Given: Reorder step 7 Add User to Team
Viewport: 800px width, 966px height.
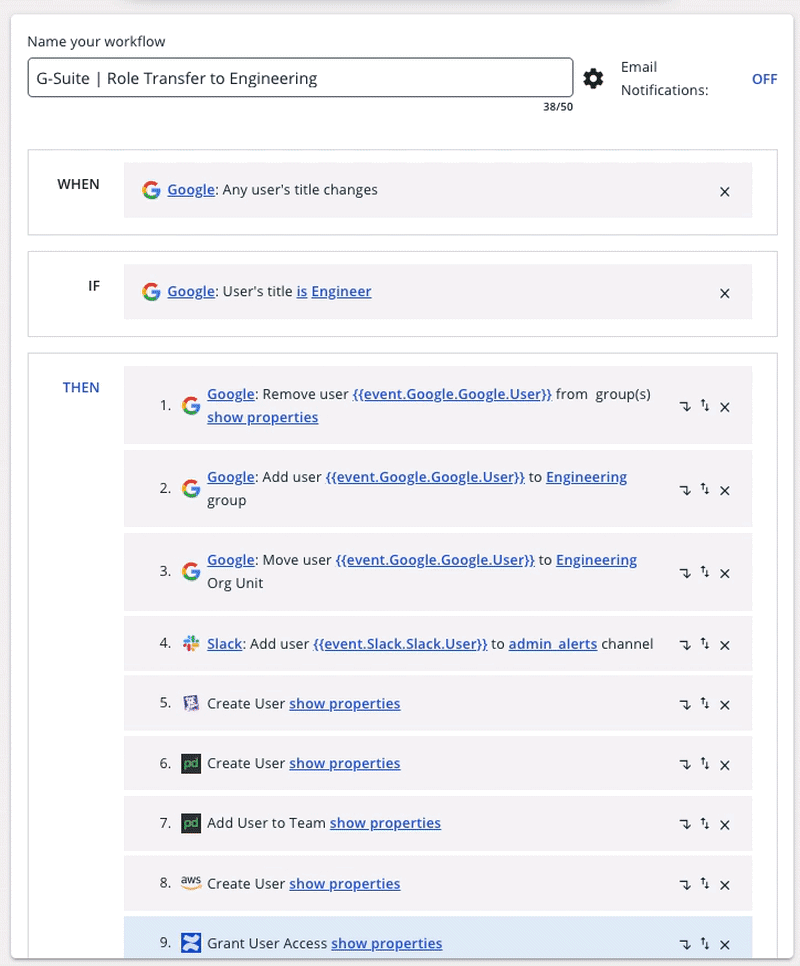Looking at the screenshot, I should pyautogui.click(x=705, y=823).
